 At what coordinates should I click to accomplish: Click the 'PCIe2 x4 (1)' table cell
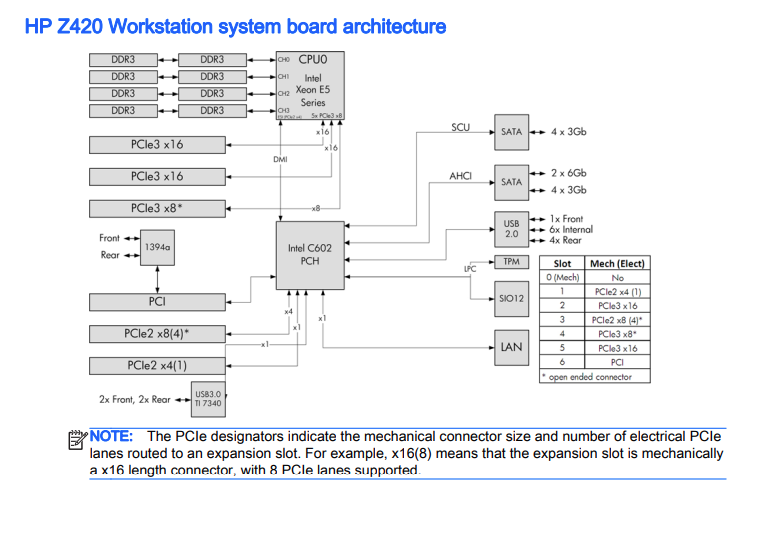point(618,292)
